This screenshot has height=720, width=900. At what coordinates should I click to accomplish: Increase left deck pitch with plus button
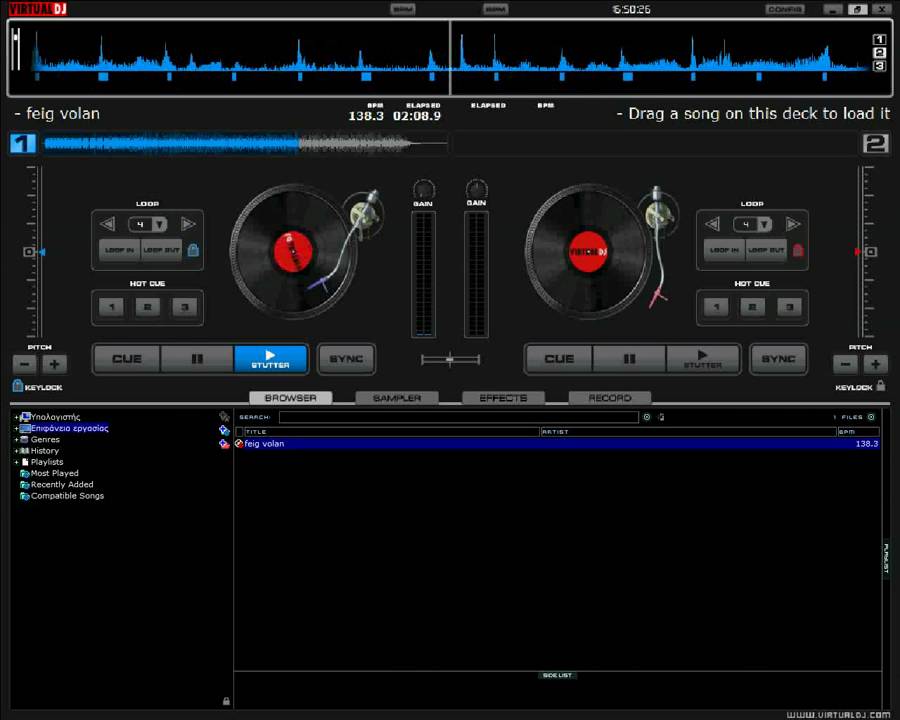[55, 364]
